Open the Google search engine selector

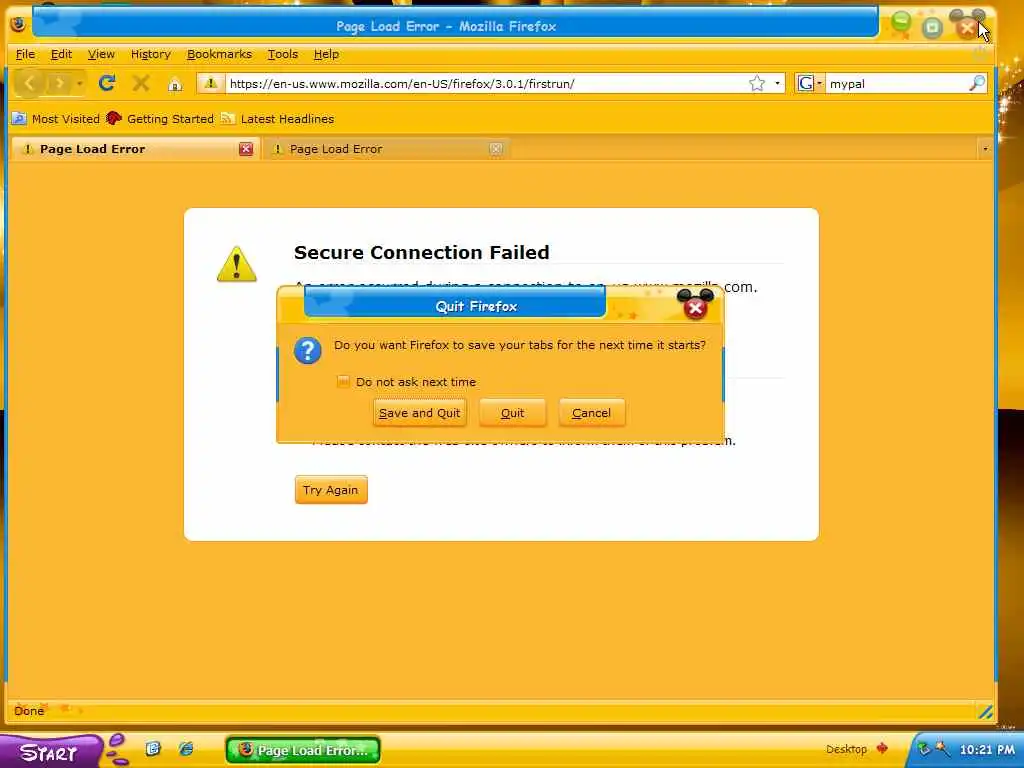click(809, 83)
